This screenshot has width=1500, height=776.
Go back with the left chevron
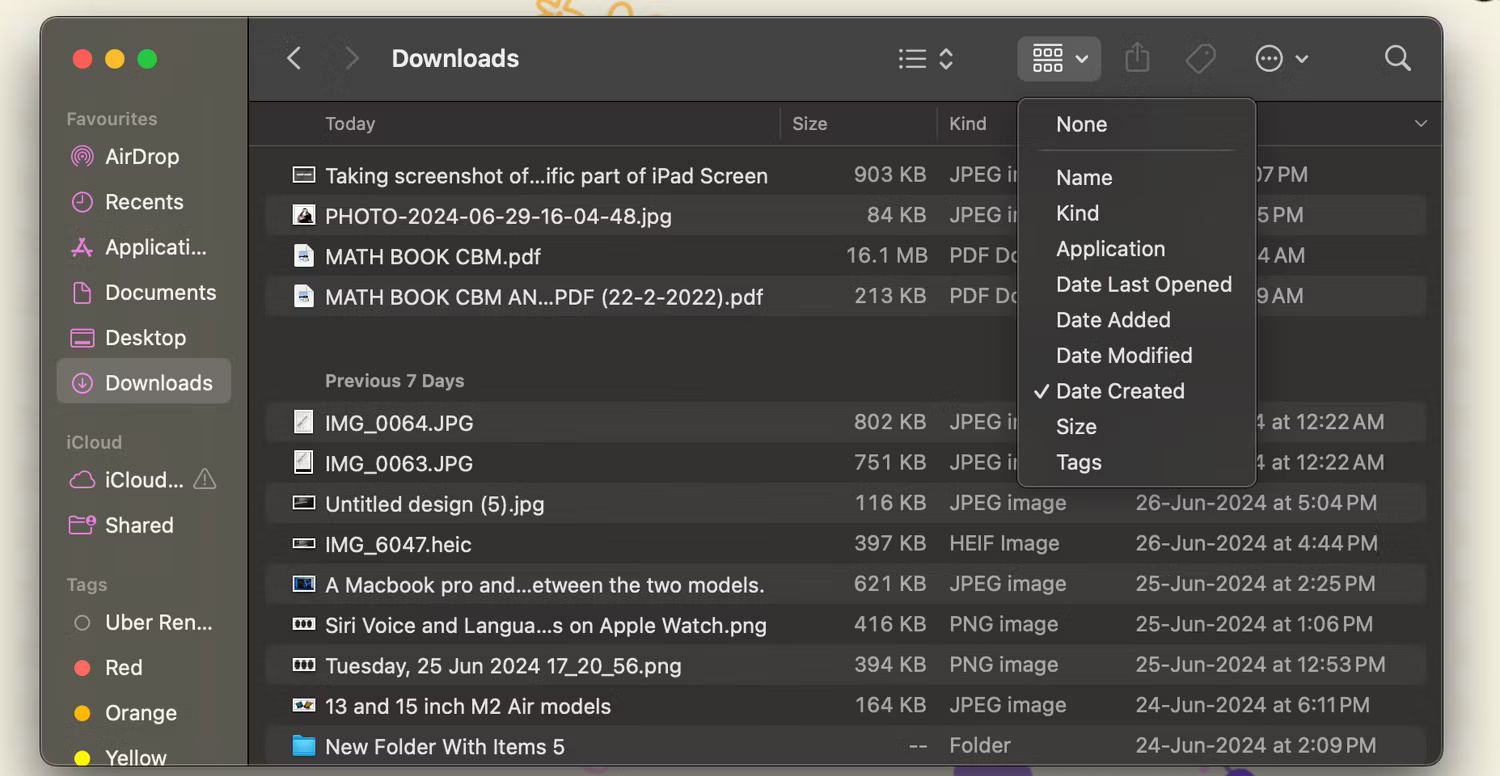click(x=294, y=59)
